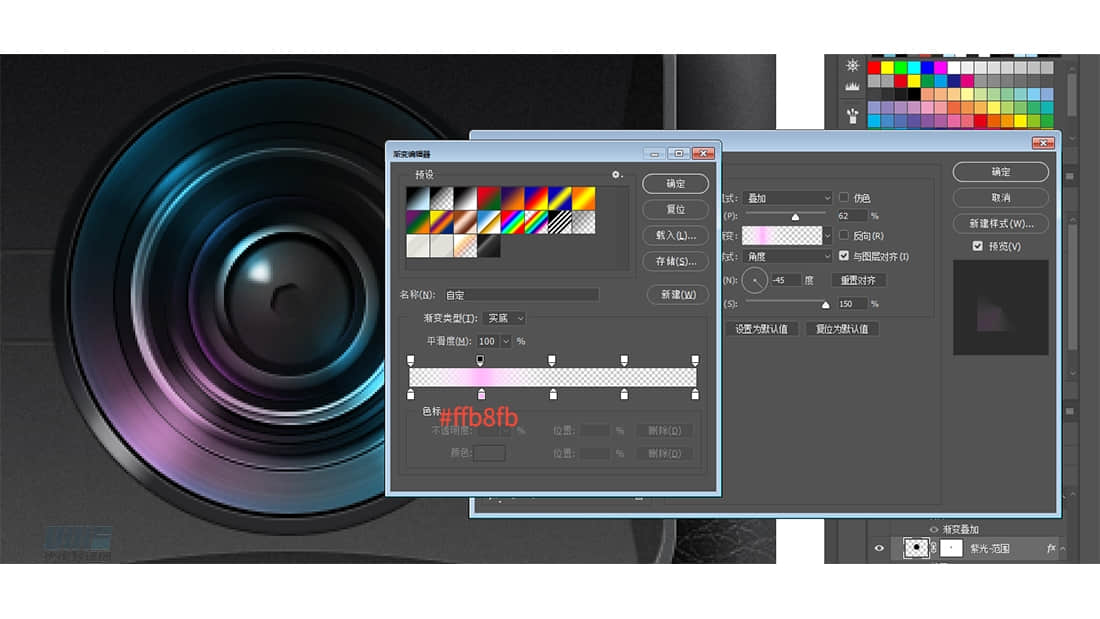Click 取消 in the Layer Style dialog
The image size is (1100, 619).
1001,197
